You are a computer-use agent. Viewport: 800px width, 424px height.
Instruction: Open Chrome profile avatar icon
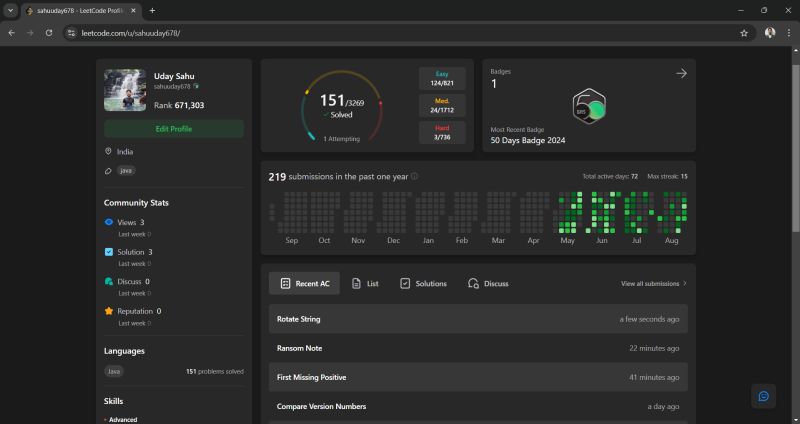pos(770,32)
